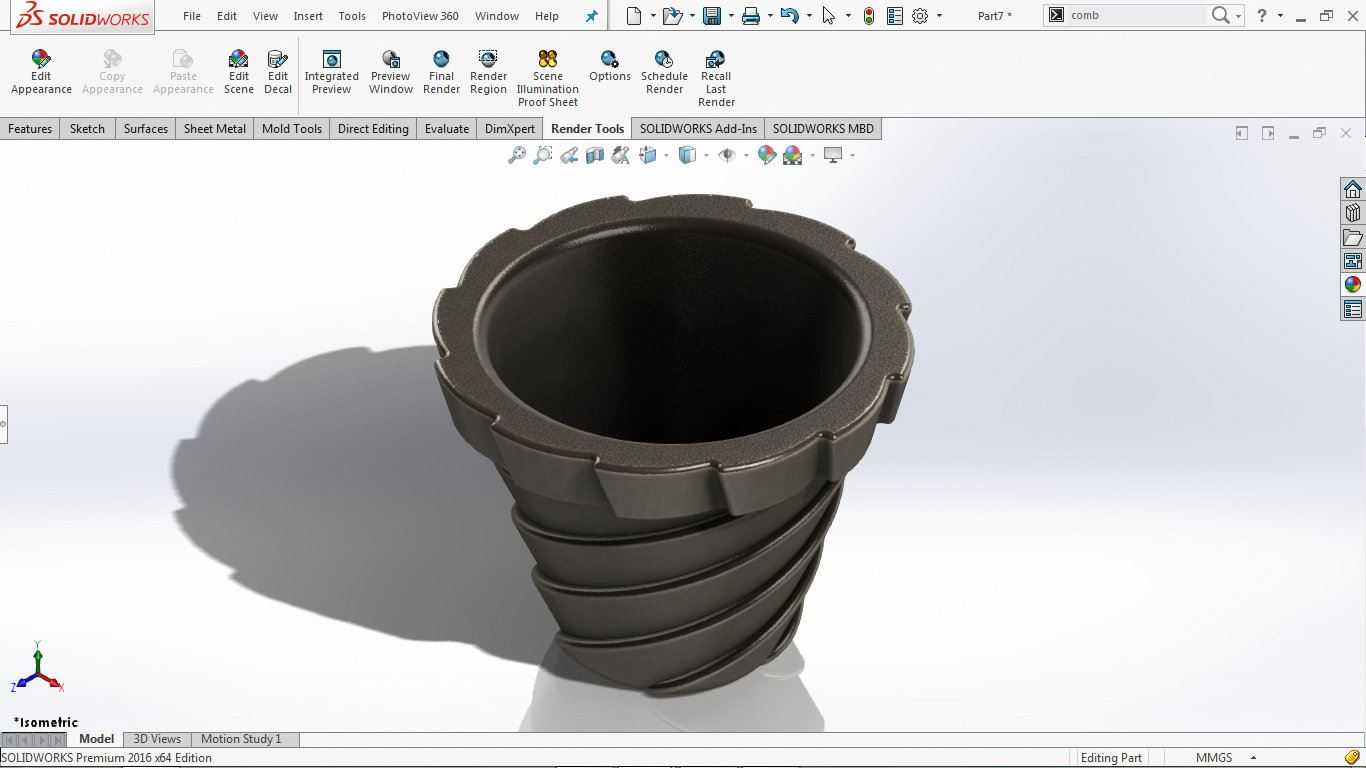This screenshot has height=768, width=1366.
Task: Expand Undo history dropdown arrow
Action: (x=809, y=16)
